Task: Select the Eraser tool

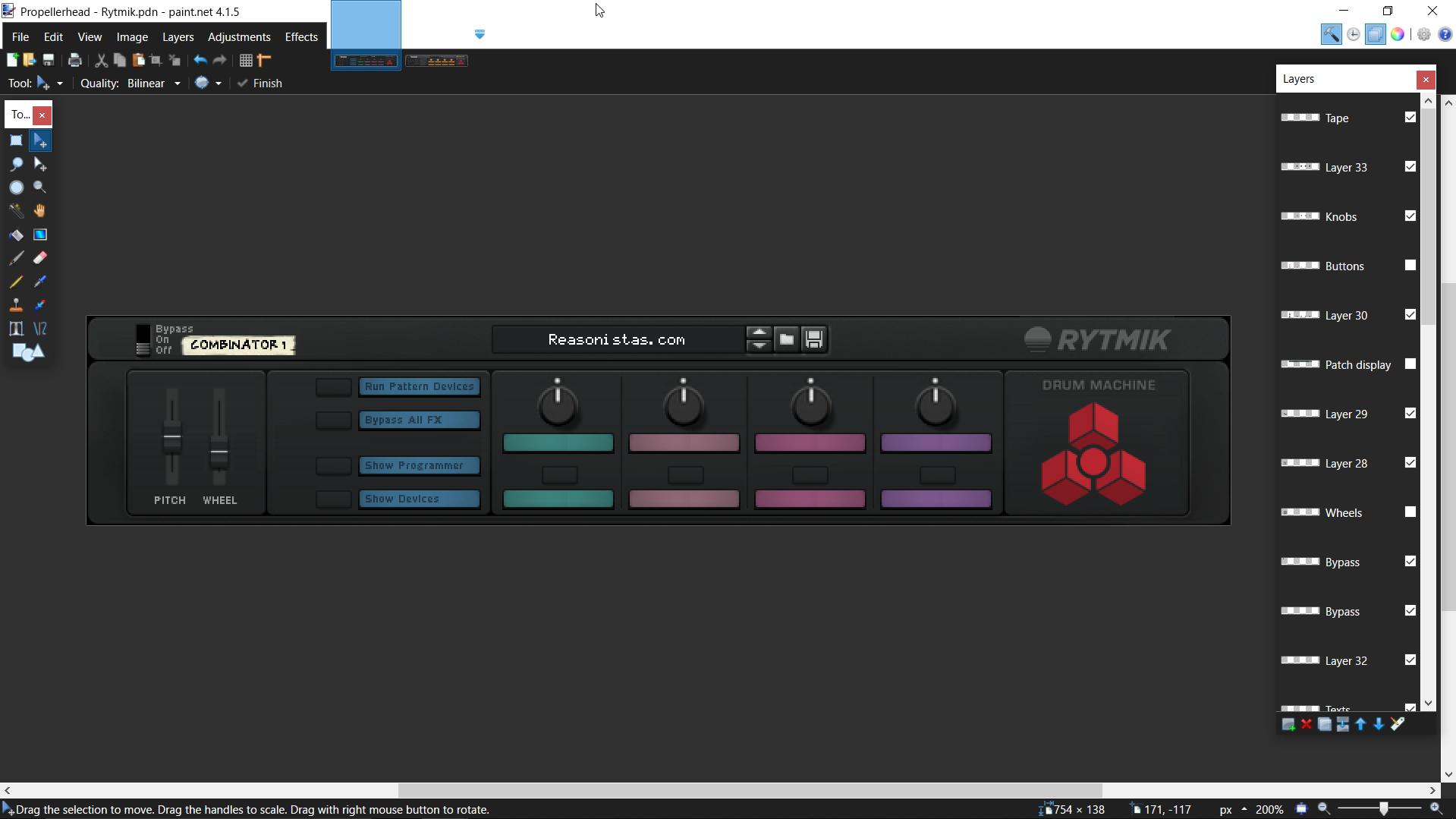Action: pyautogui.click(x=40, y=258)
